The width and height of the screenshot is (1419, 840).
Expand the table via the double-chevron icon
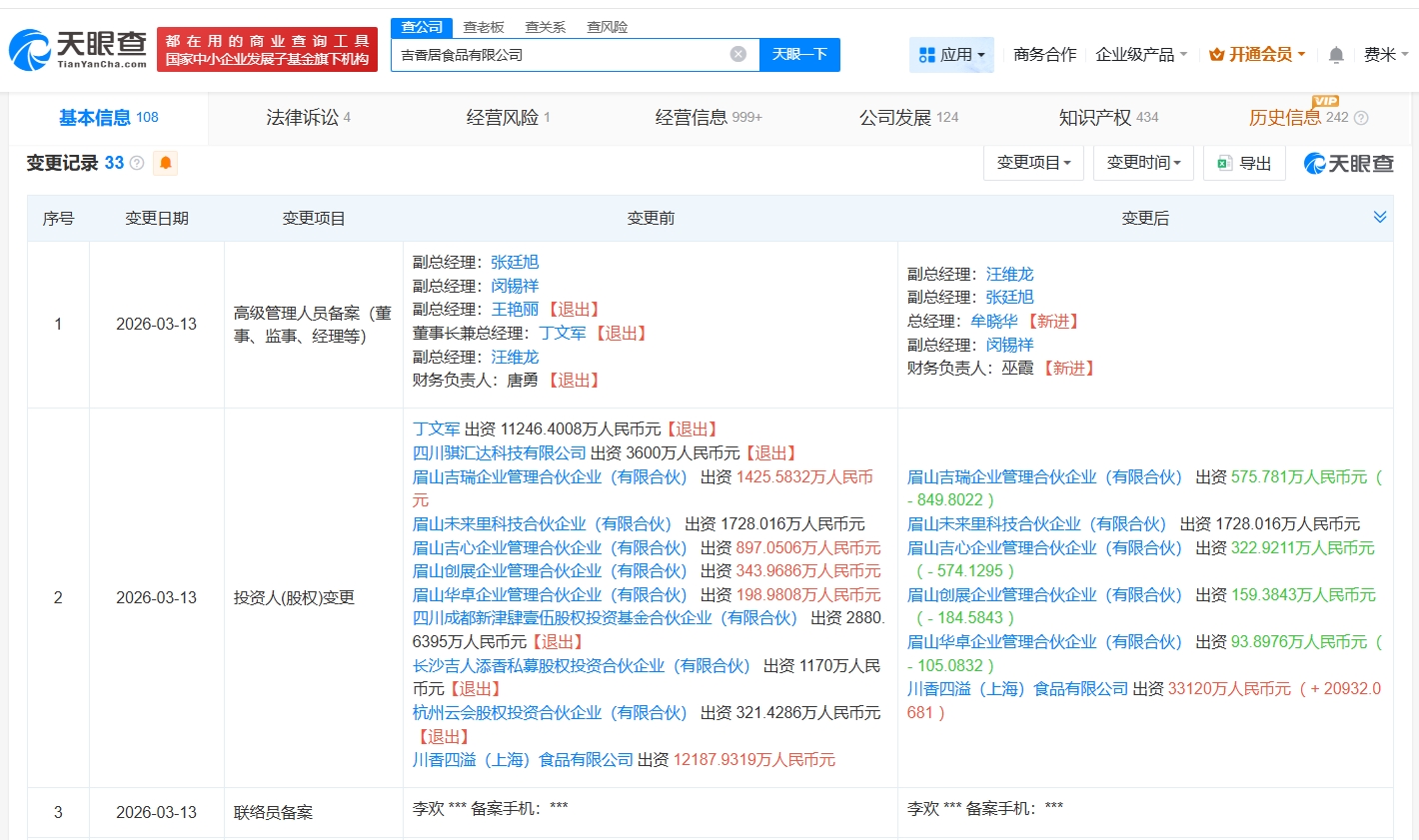[1379, 218]
